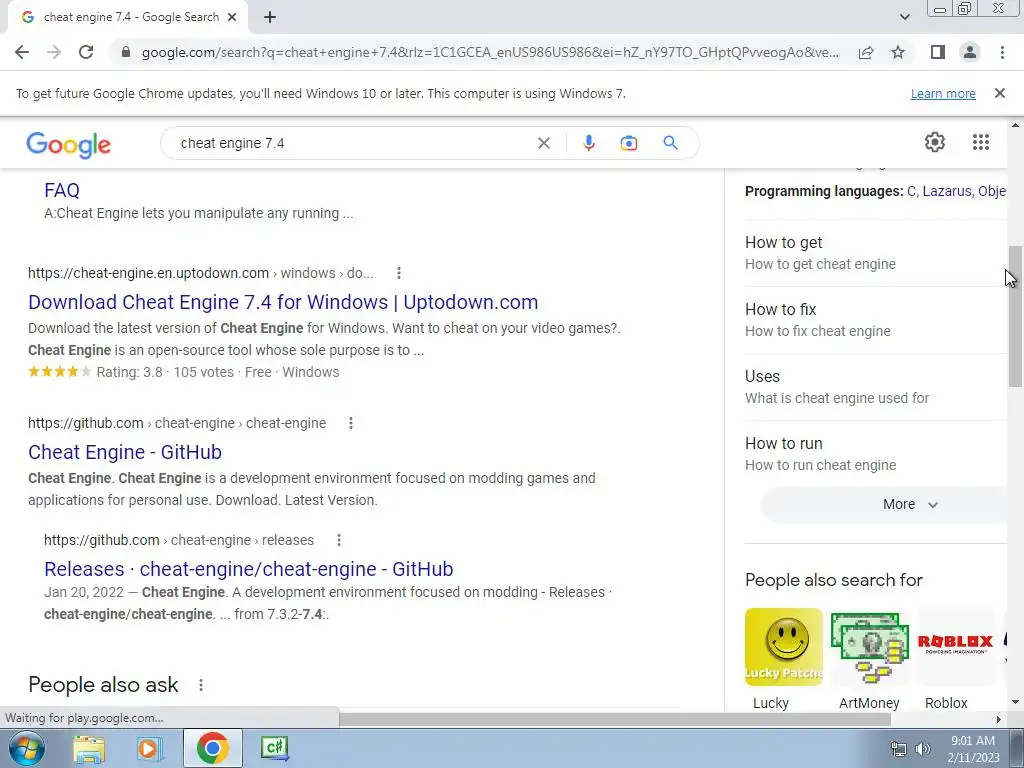Viewport: 1024px width, 768px height.
Task: Click the horizontal scrollbar right arrow
Action: click(x=999, y=719)
